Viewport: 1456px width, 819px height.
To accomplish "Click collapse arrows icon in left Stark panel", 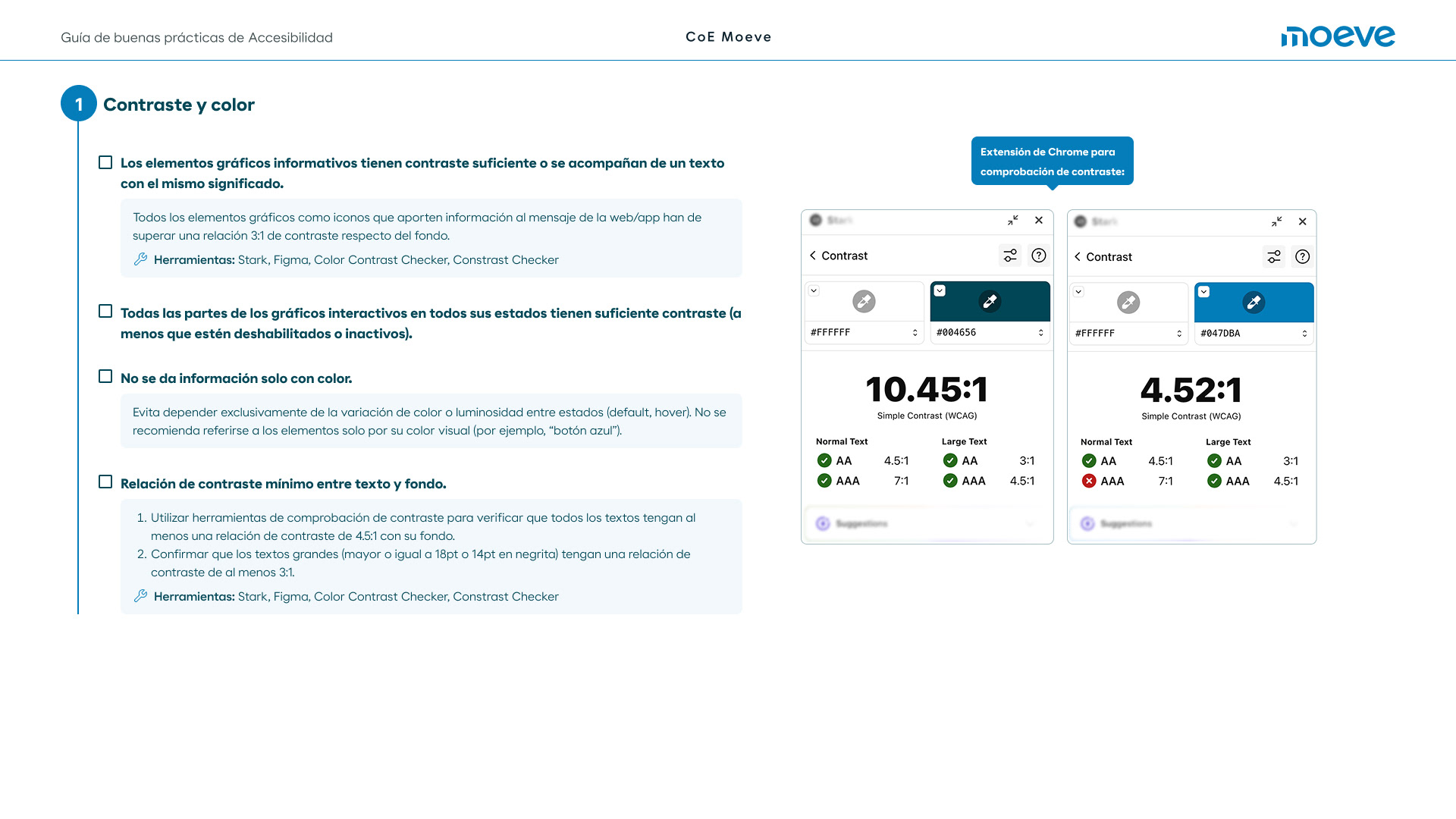I will (x=1013, y=221).
